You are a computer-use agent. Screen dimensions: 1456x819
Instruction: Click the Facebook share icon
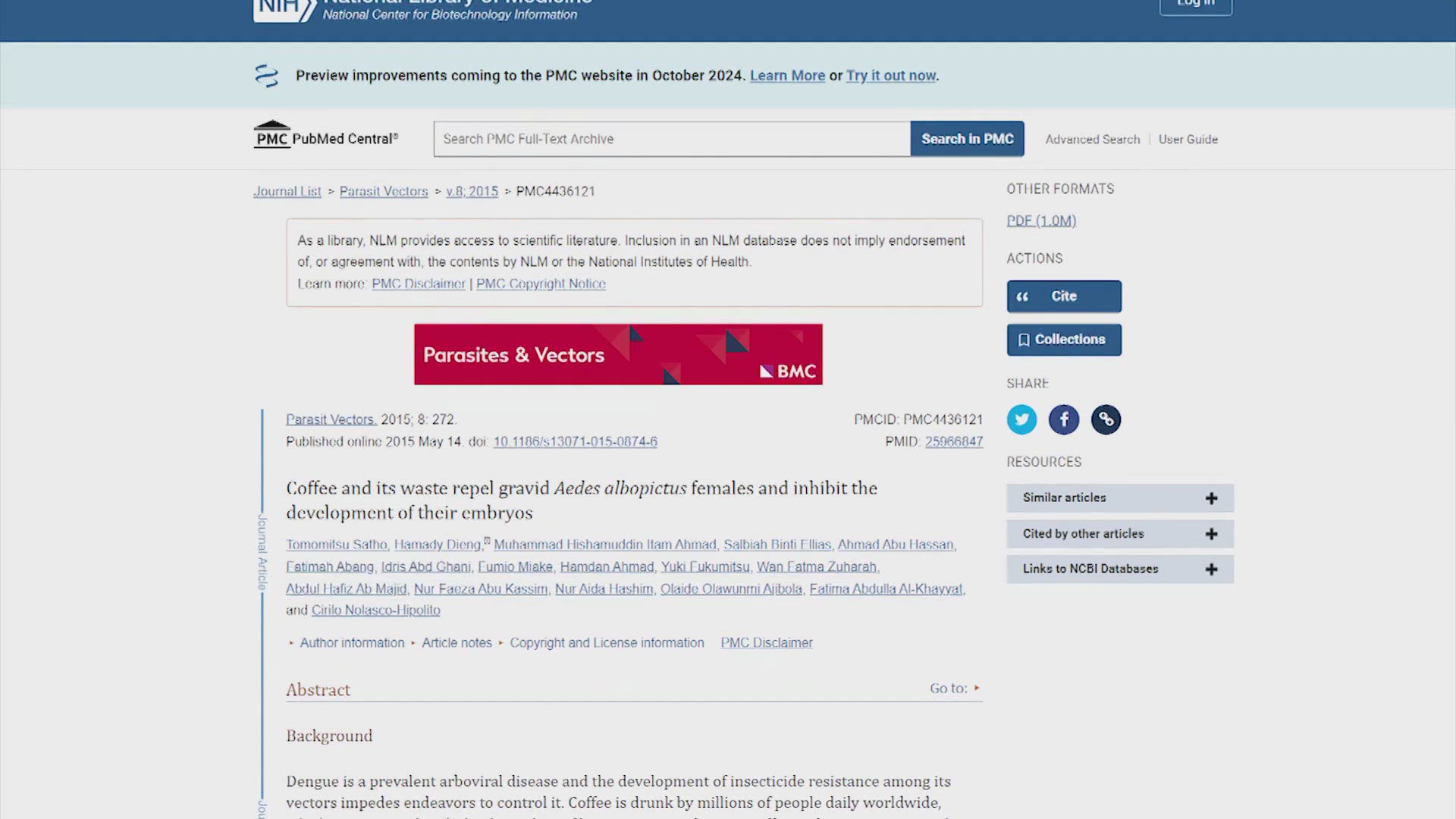1064,419
